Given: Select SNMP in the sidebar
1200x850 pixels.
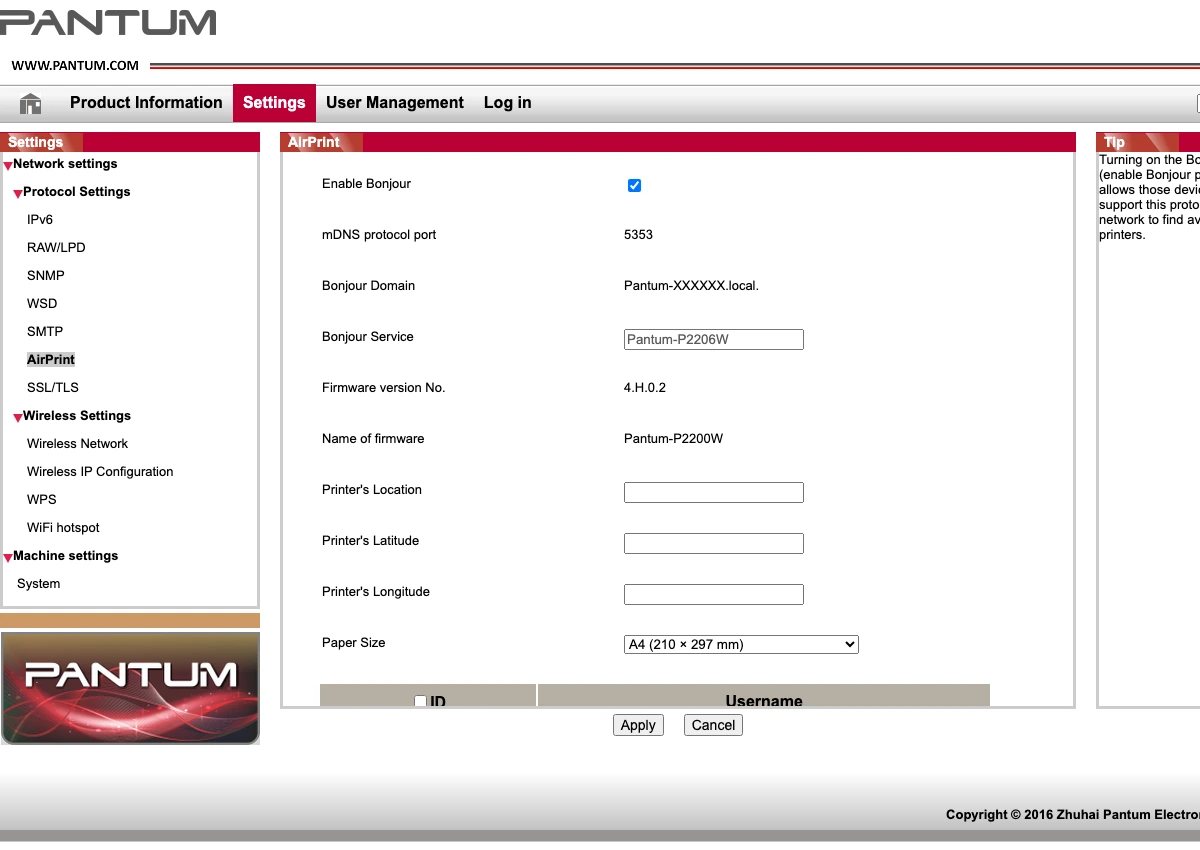Looking at the screenshot, I should [46, 275].
